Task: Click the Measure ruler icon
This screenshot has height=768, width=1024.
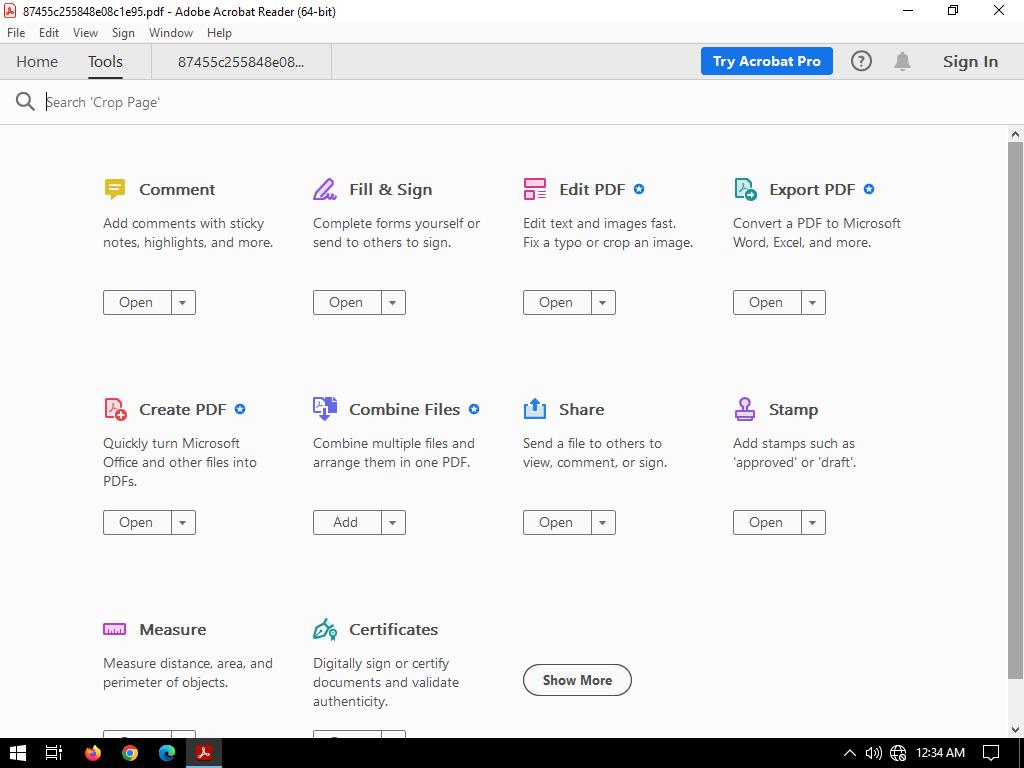Action: pyautogui.click(x=114, y=629)
